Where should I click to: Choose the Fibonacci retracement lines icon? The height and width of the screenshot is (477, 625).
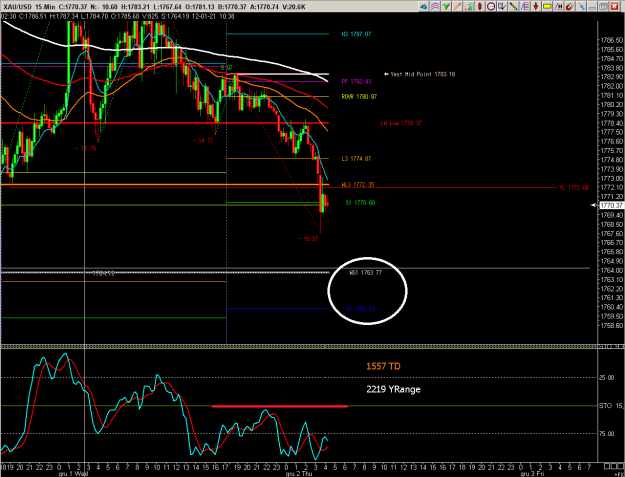coord(525,6)
